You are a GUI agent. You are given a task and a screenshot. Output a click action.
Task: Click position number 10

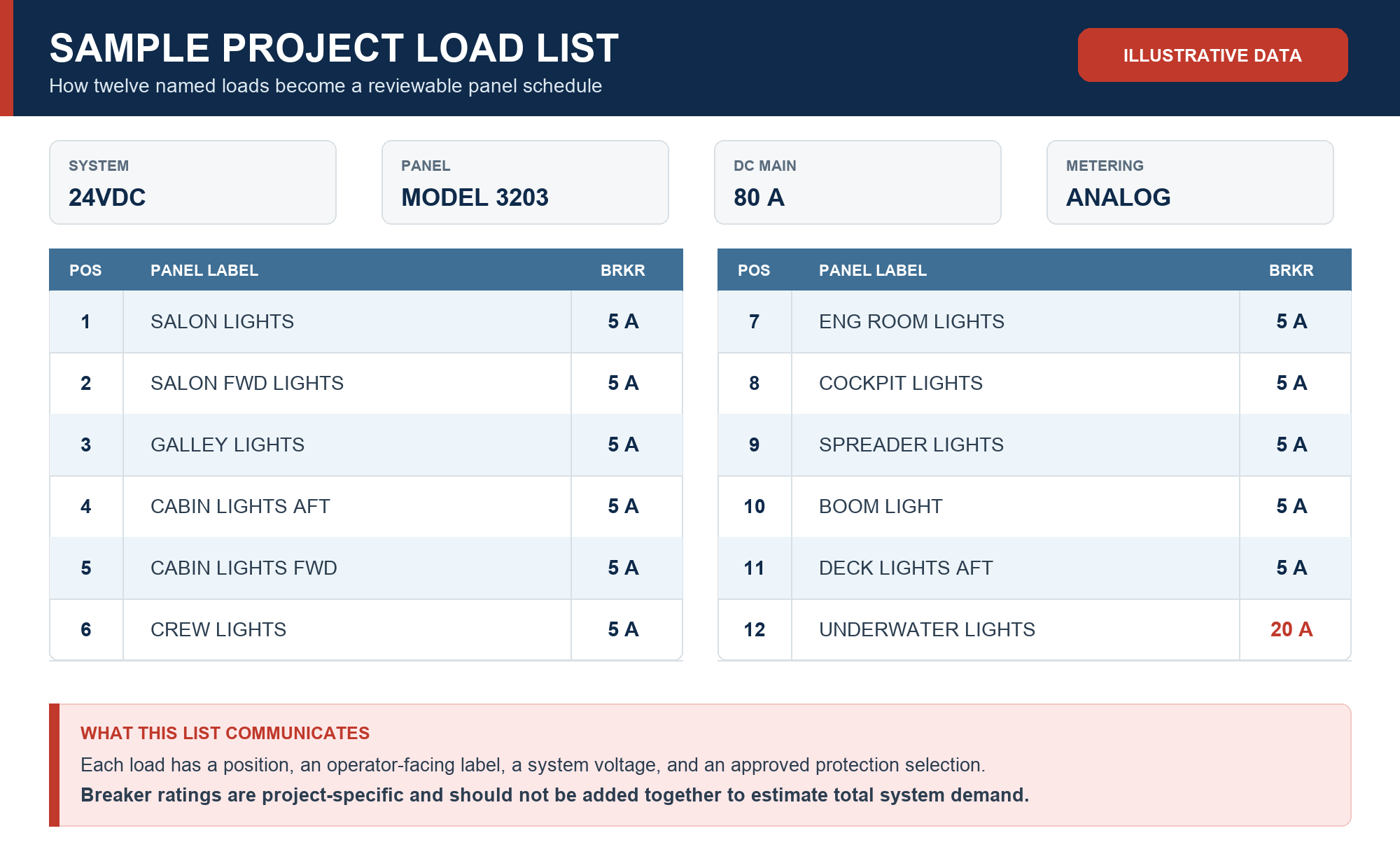coord(754,506)
